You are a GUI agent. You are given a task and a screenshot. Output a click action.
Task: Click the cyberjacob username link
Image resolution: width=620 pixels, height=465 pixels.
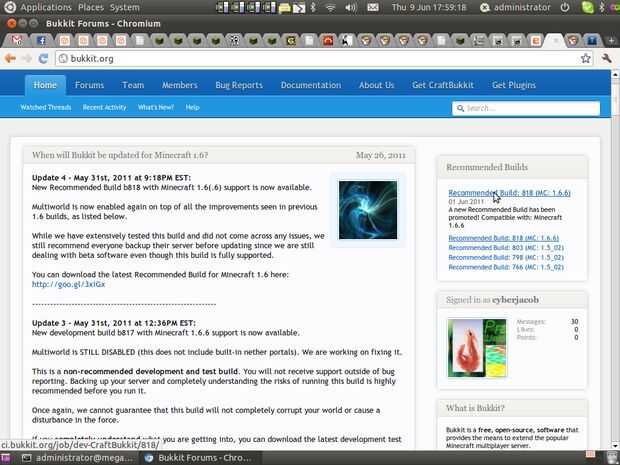click(515, 300)
